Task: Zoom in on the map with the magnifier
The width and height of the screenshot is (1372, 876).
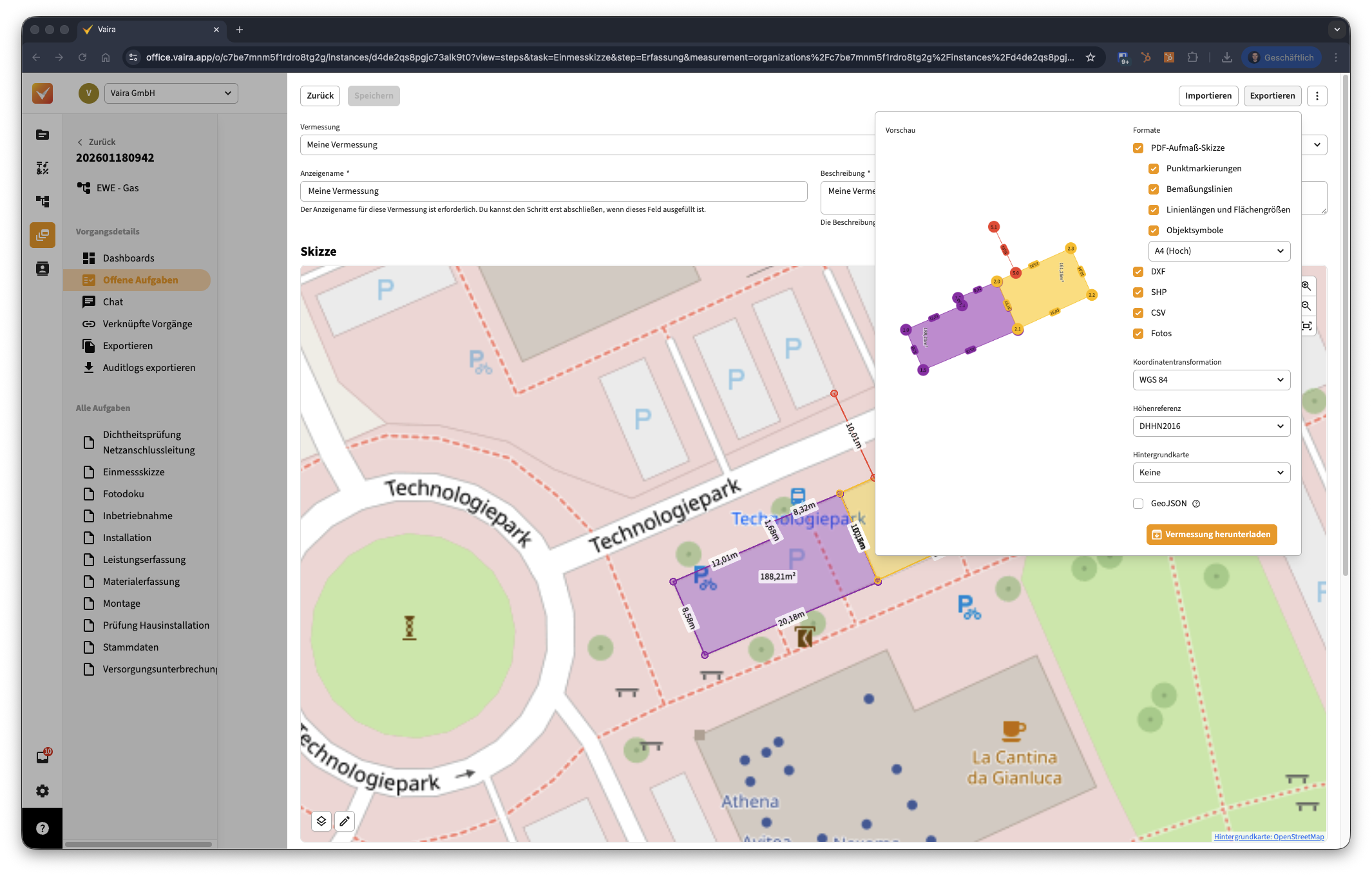Action: 1306,286
